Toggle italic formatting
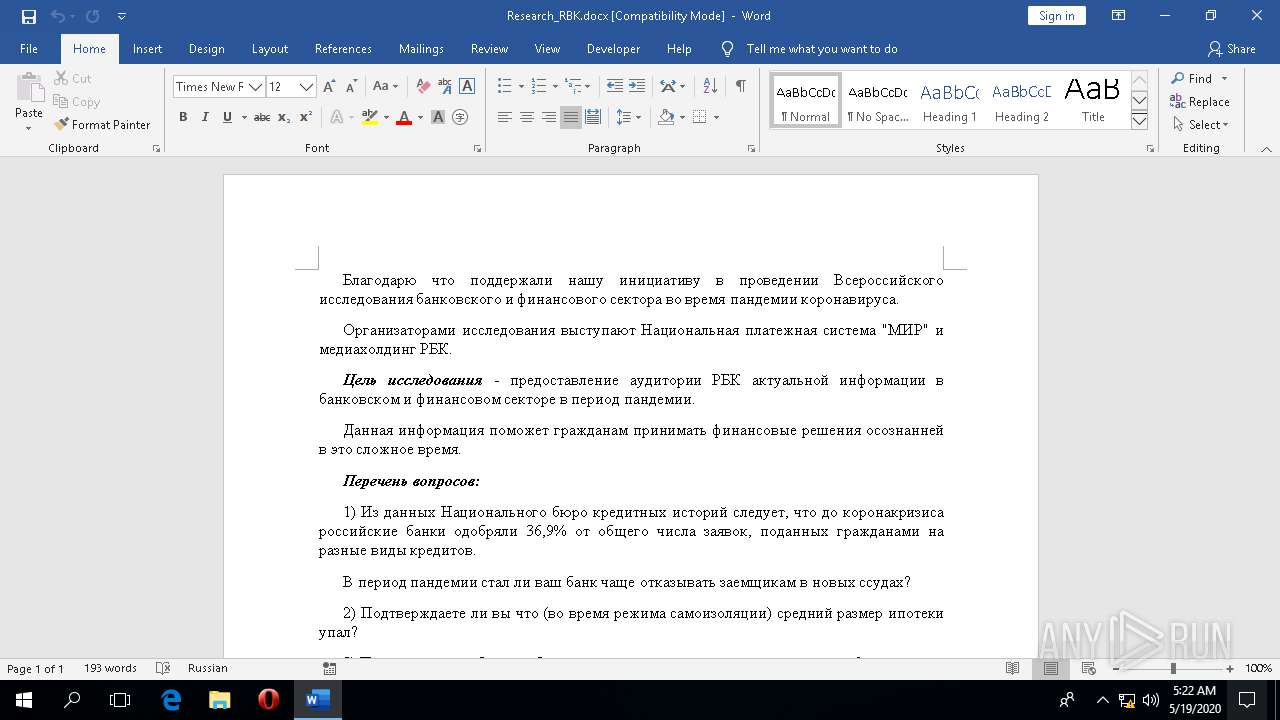 pyautogui.click(x=205, y=117)
